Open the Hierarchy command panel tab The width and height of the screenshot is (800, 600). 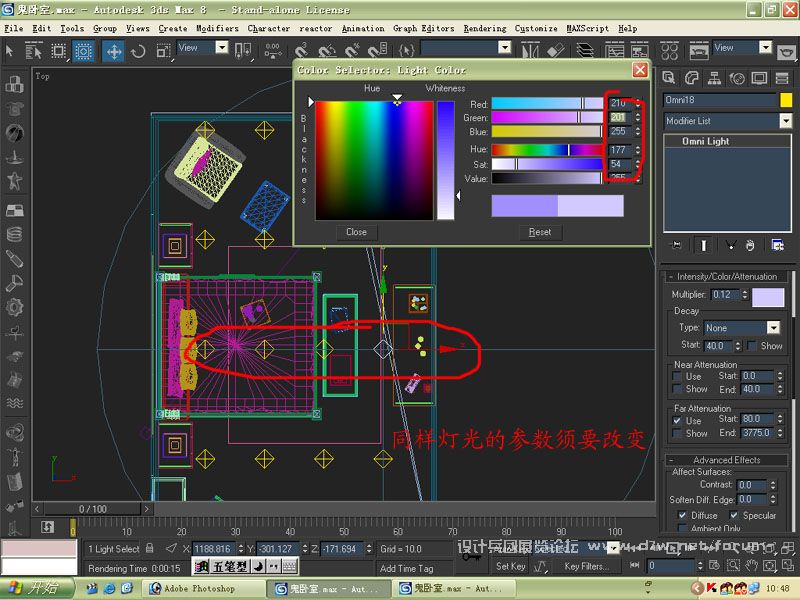716,79
